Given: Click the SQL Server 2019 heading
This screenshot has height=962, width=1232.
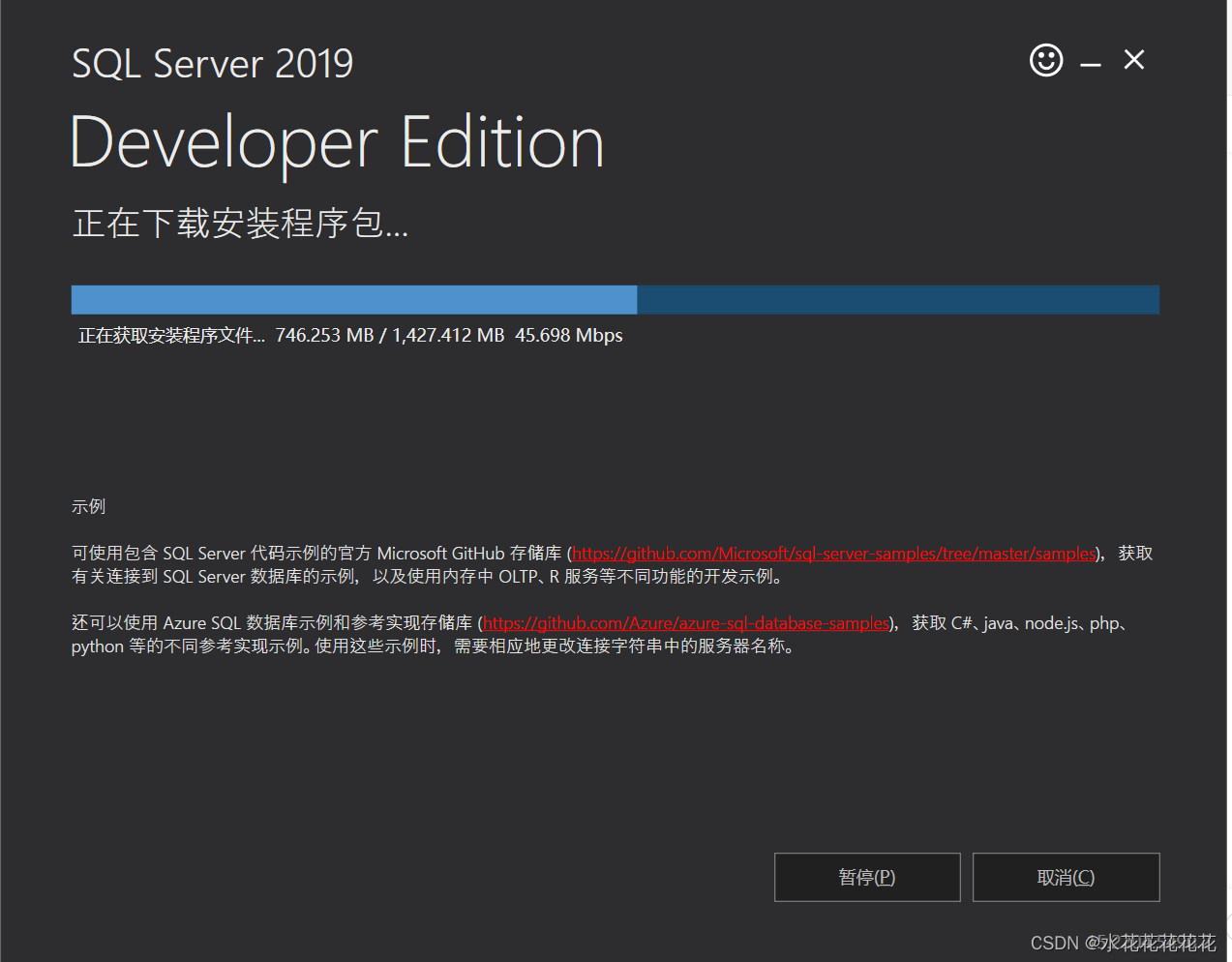Looking at the screenshot, I should coord(213,64).
